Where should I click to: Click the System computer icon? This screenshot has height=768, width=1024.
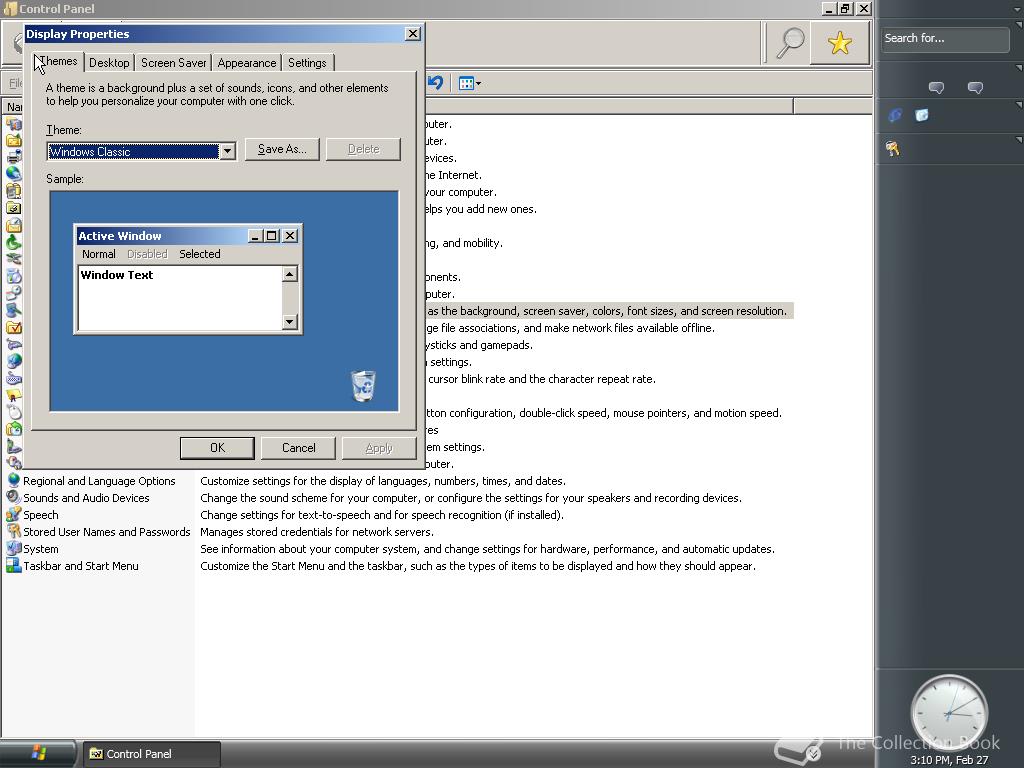pyautogui.click(x=13, y=548)
